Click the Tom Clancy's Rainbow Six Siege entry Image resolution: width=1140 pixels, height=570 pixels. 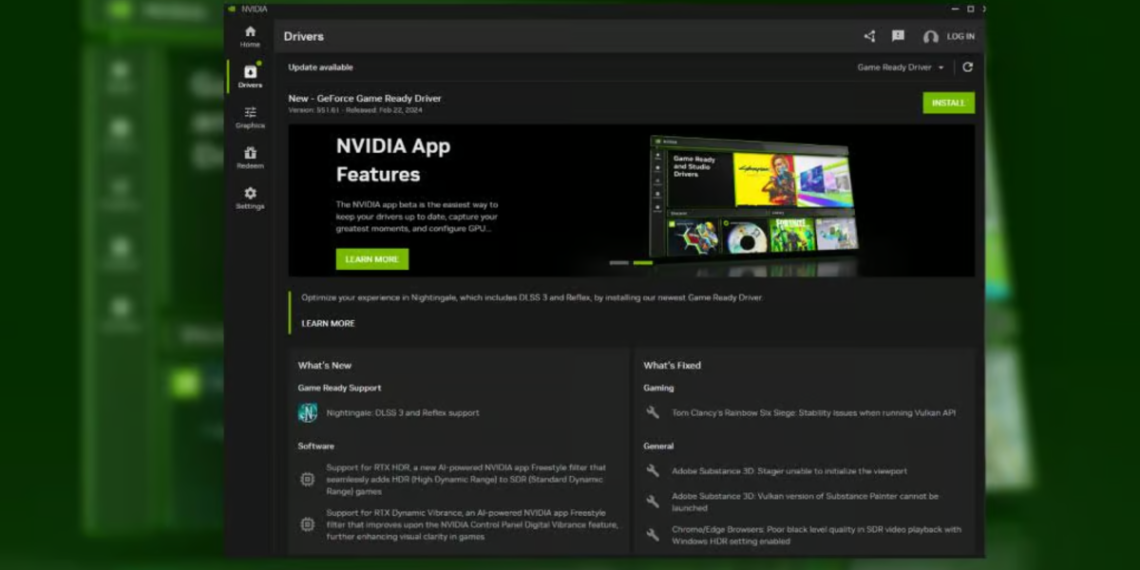click(814, 412)
